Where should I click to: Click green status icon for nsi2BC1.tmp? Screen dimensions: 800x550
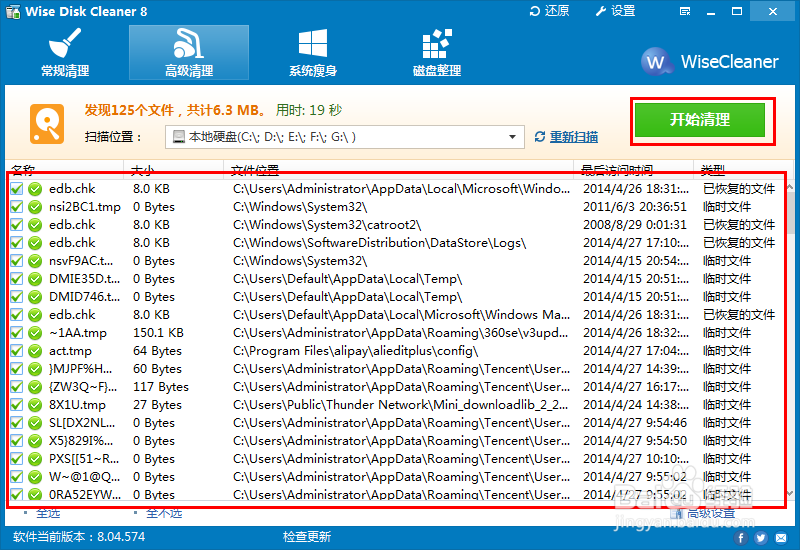tap(35, 207)
